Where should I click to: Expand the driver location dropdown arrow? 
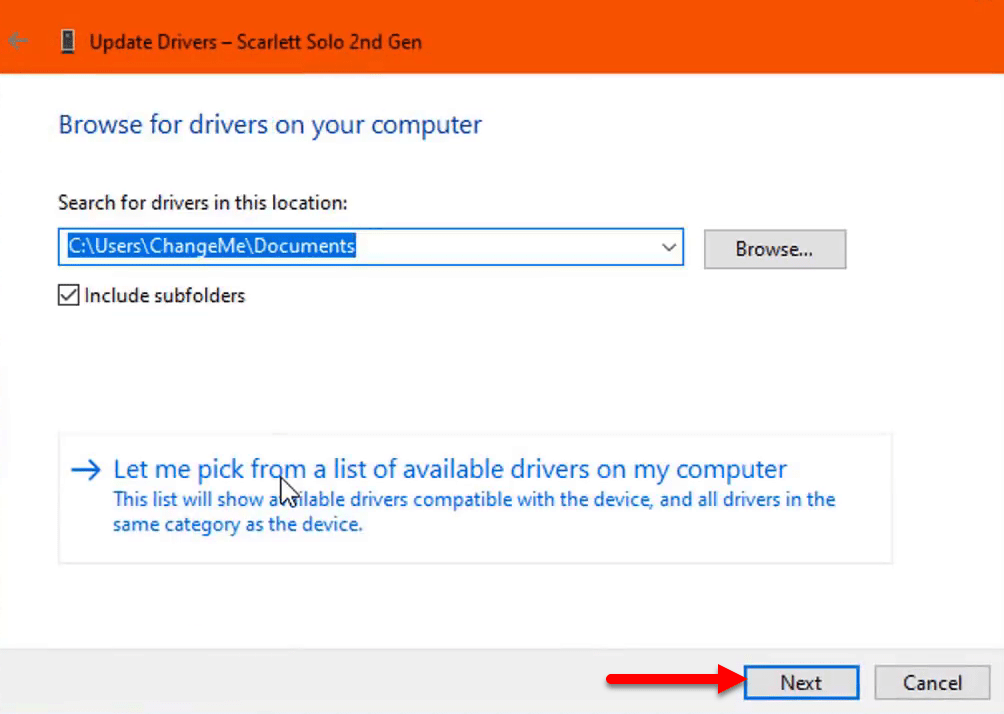(668, 247)
